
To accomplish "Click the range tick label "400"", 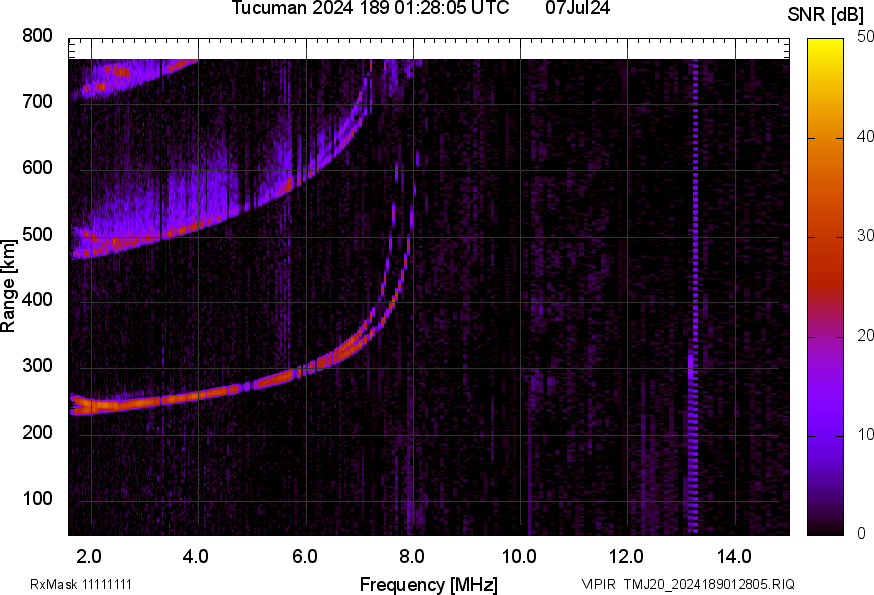I will (x=37, y=299).
